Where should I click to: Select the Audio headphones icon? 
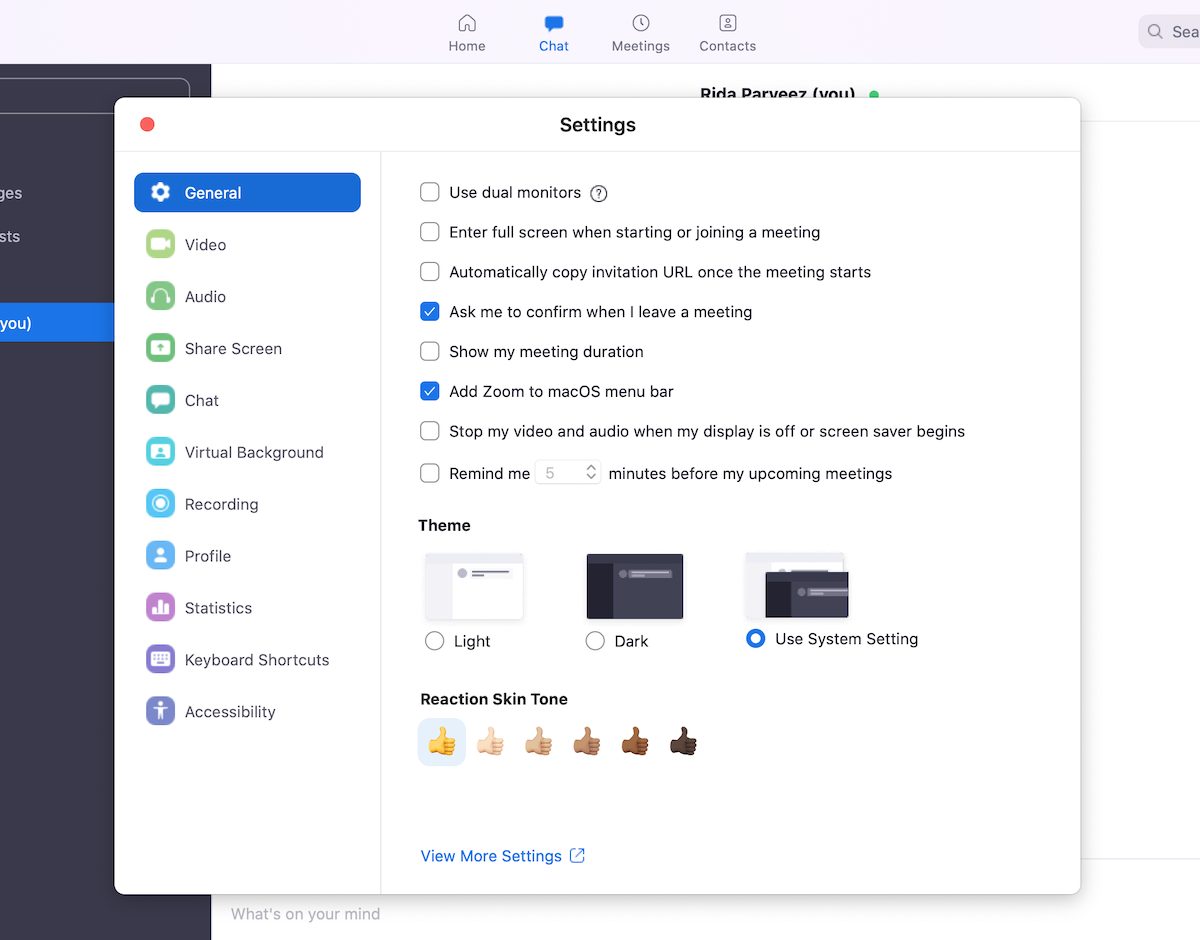(160, 297)
